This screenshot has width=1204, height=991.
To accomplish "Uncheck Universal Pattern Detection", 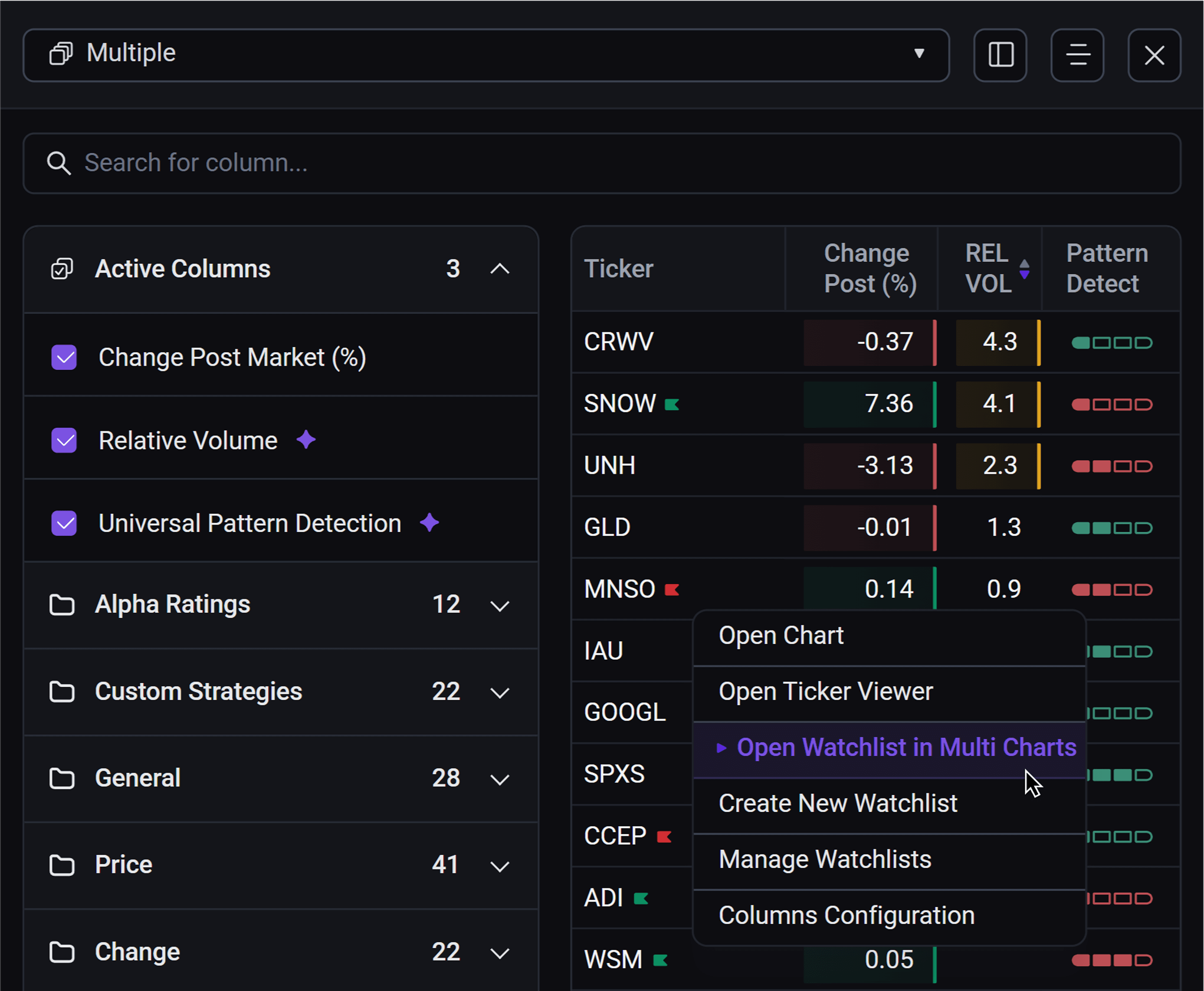I will point(64,522).
